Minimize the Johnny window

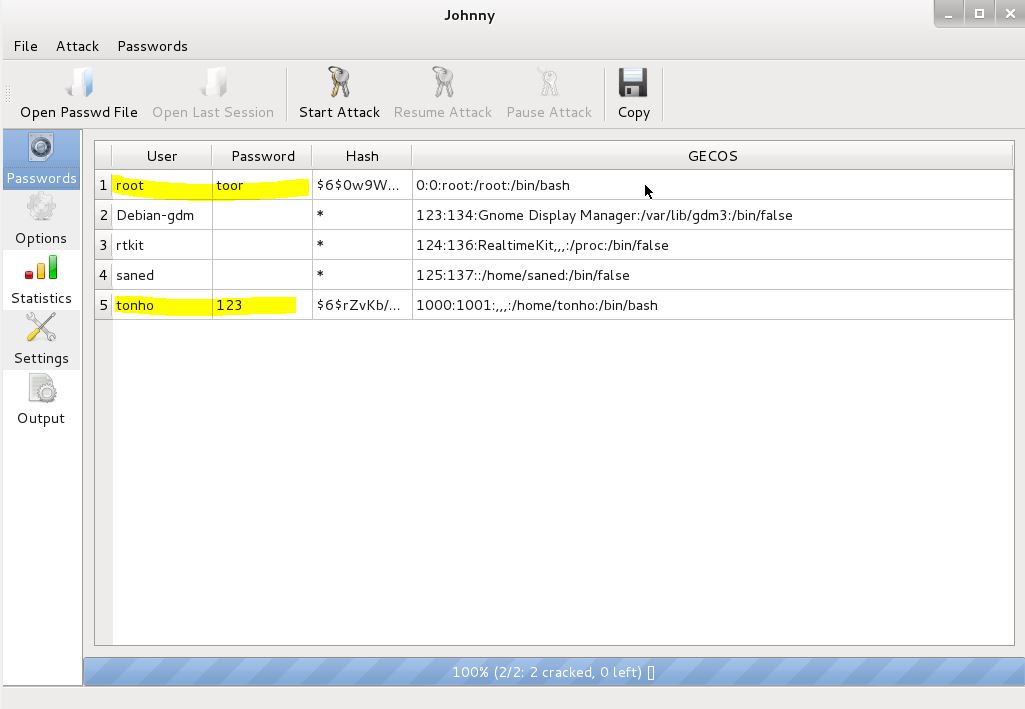click(949, 14)
